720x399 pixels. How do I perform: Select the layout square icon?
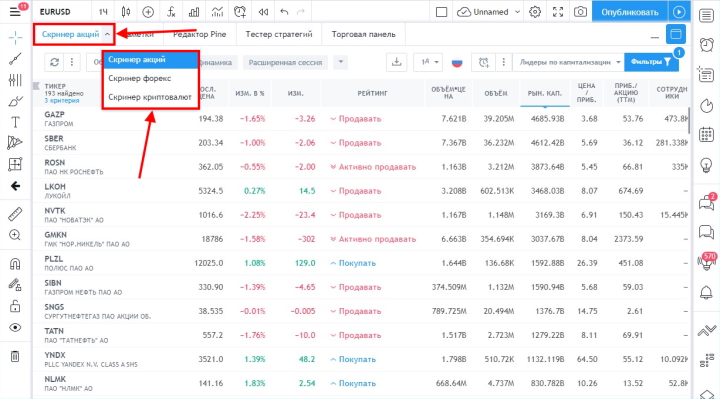441,12
